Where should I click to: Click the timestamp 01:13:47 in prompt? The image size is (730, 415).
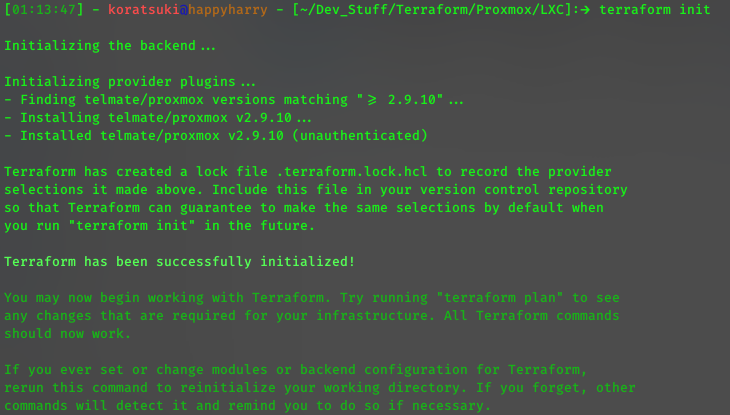pos(44,9)
